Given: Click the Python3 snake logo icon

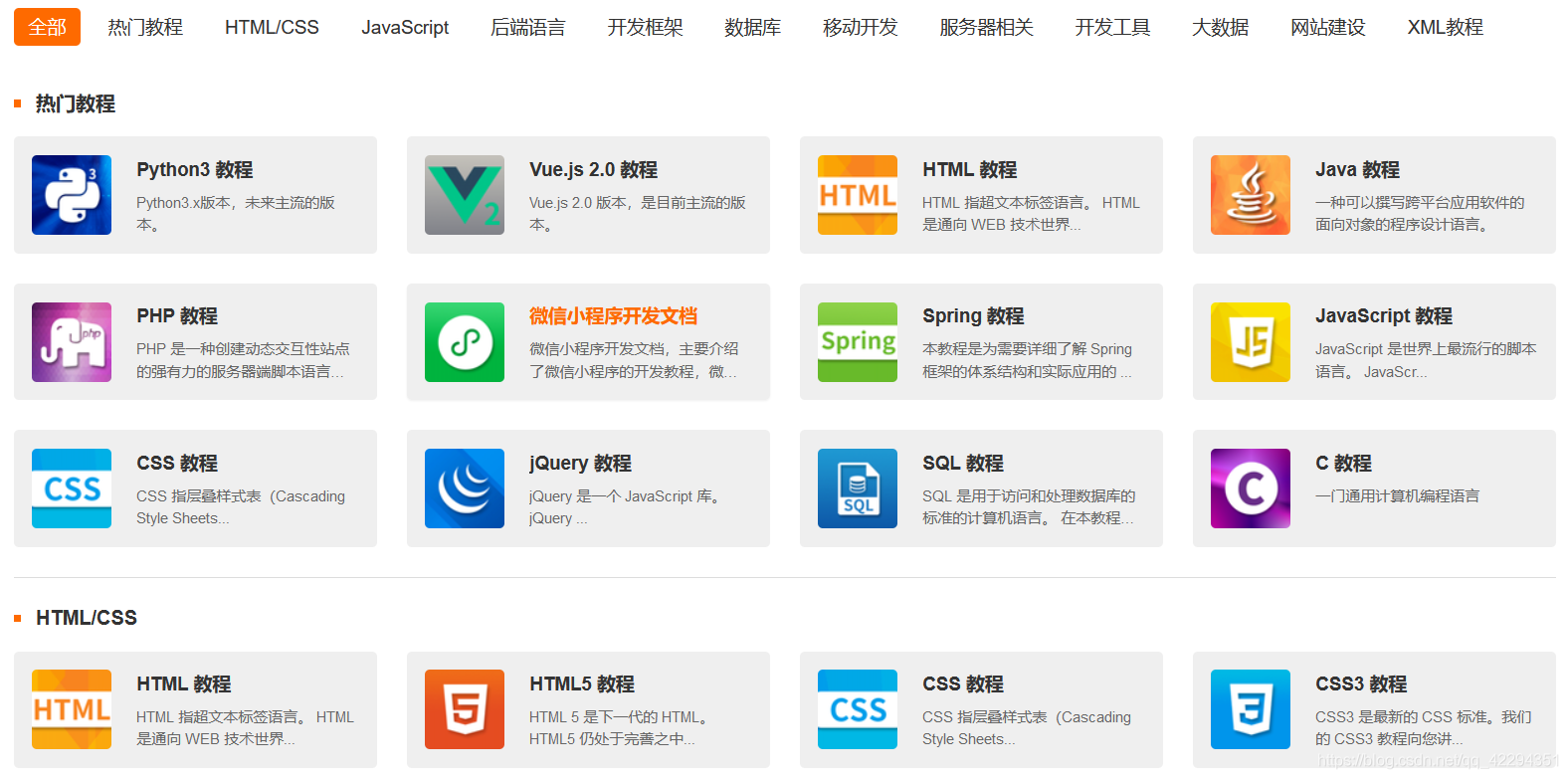Looking at the screenshot, I should point(72,195).
